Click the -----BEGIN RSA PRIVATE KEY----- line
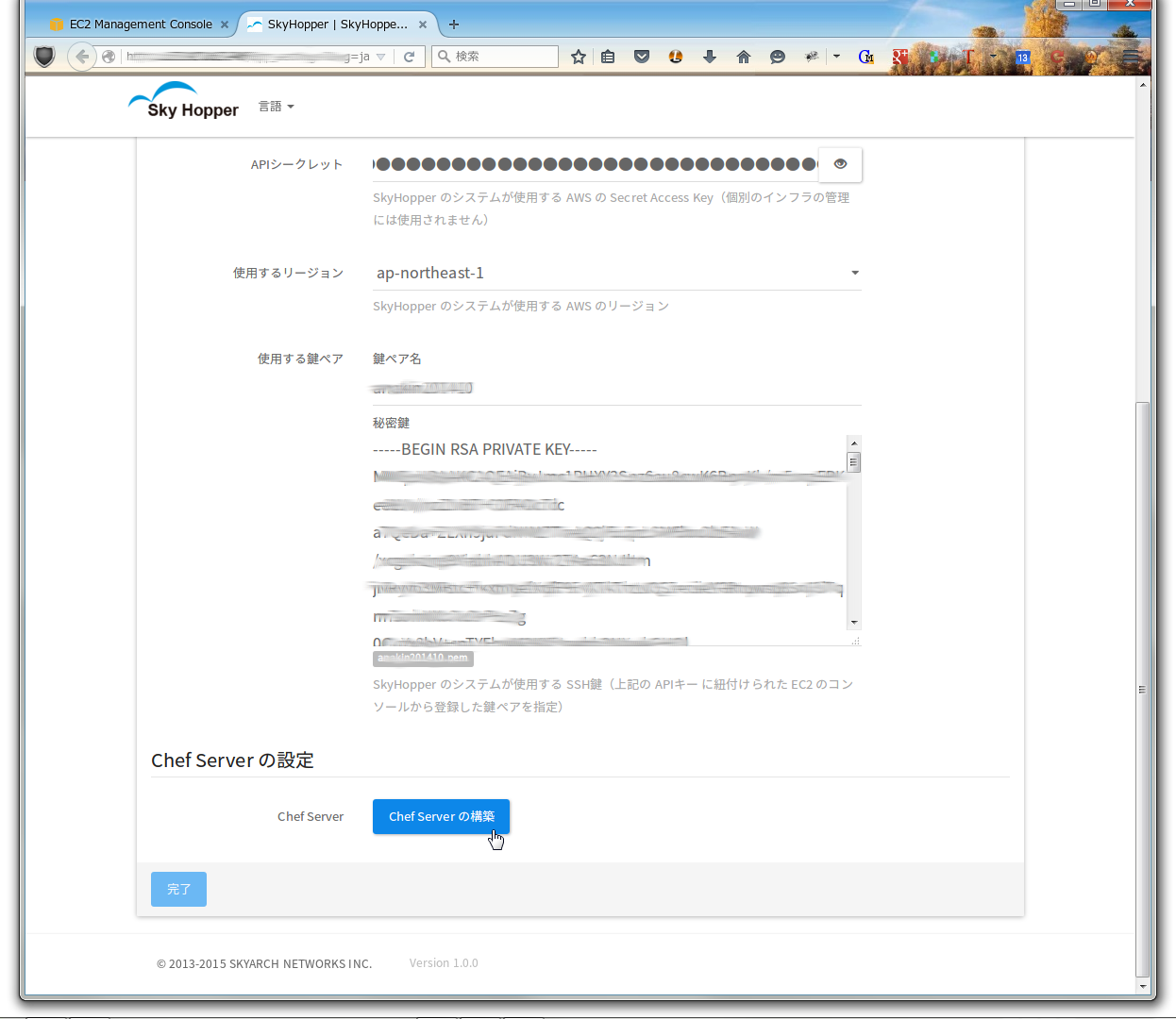Screen dimensions: 1176x1019 [x=485, y=449]
